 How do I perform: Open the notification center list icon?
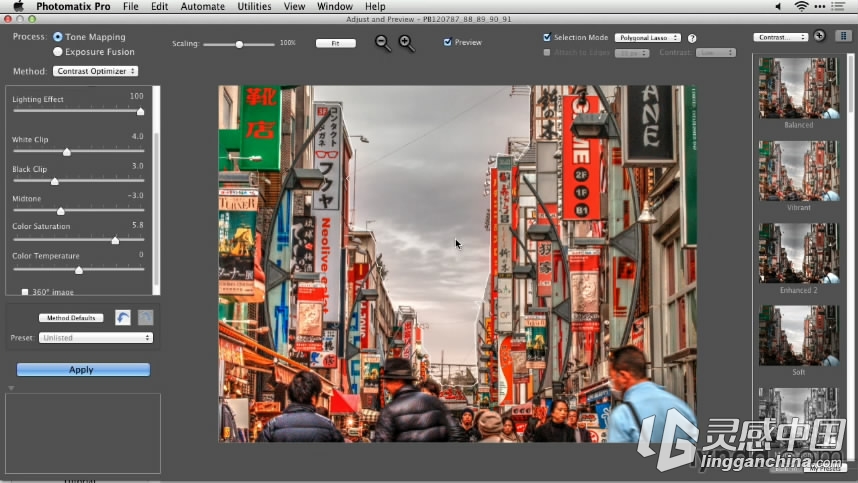pyautogui.click(x=838, y=6)
